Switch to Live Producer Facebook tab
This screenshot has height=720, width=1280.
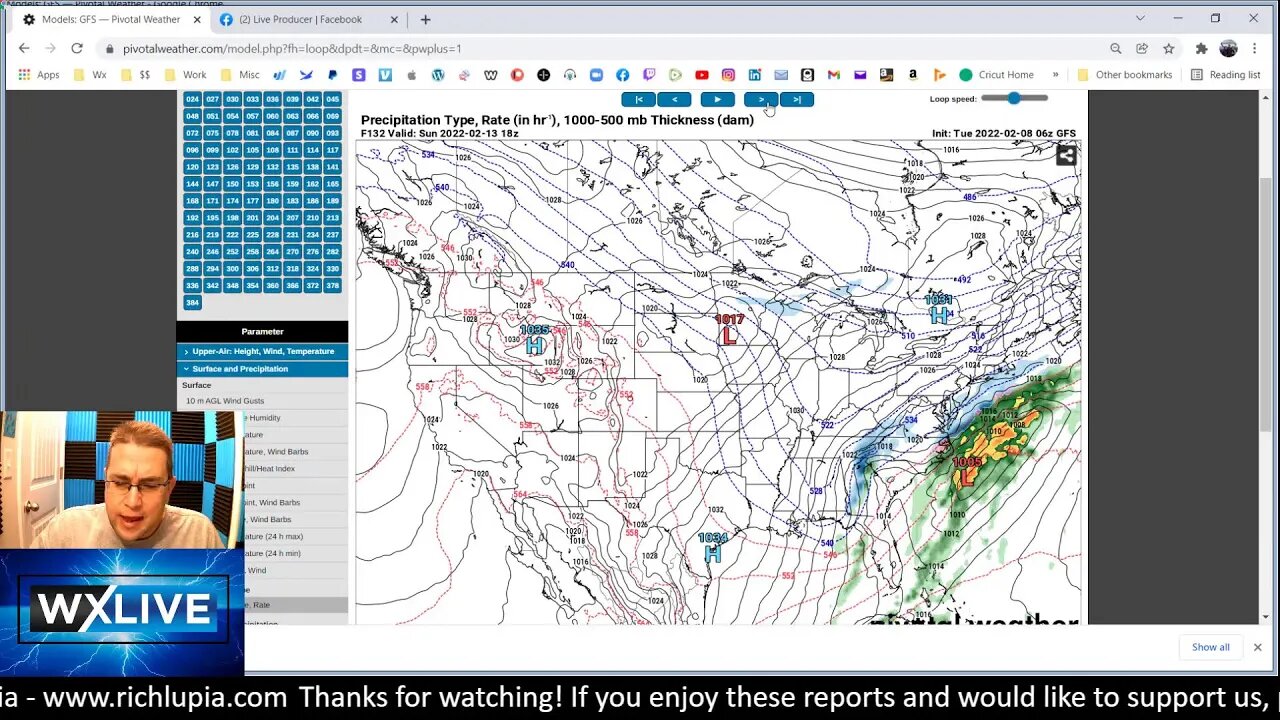[x=300, y=19]
